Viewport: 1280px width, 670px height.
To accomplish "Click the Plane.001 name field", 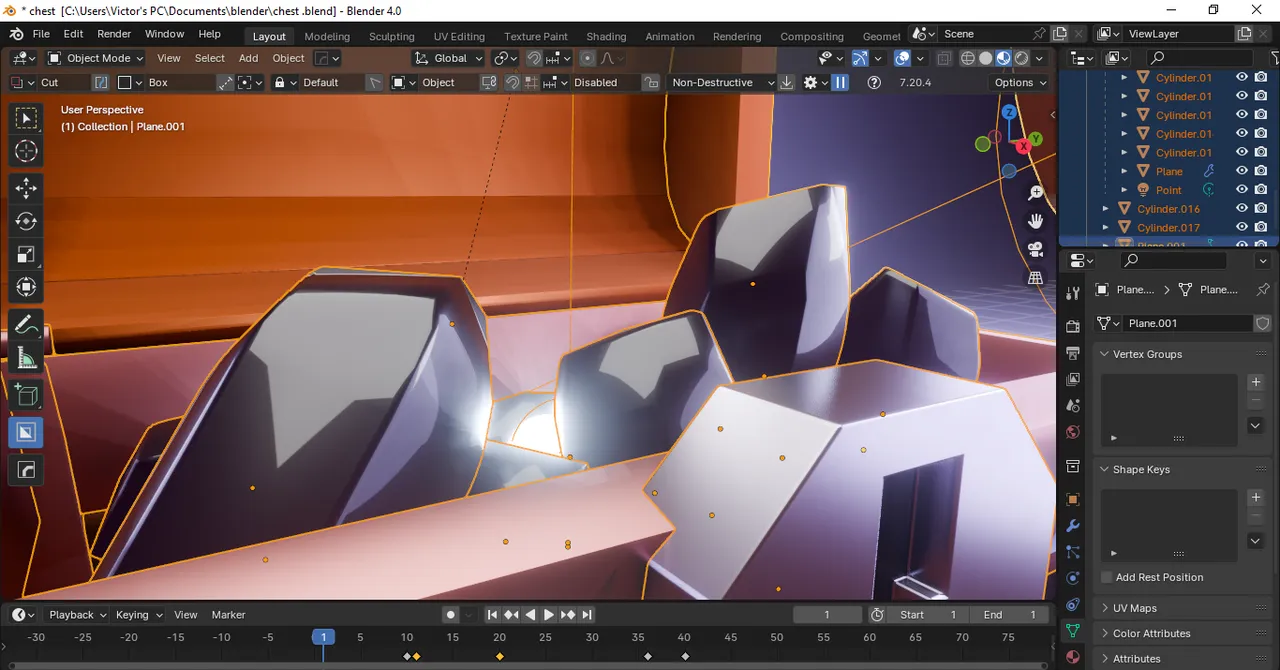I will (x=1187, y=323).
